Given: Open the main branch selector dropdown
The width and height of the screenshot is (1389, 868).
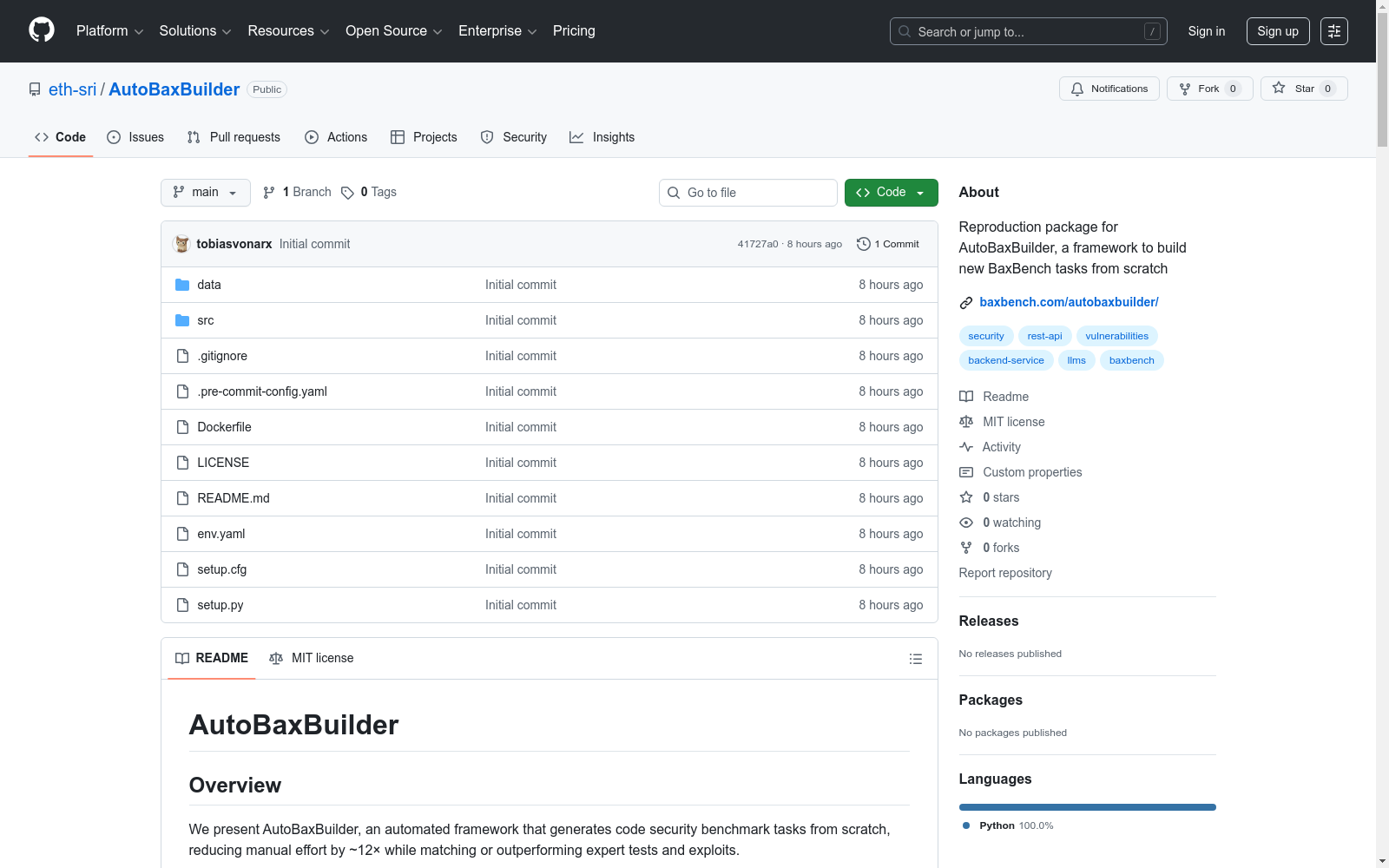Looking at the screenshot, I should (206, 193).
